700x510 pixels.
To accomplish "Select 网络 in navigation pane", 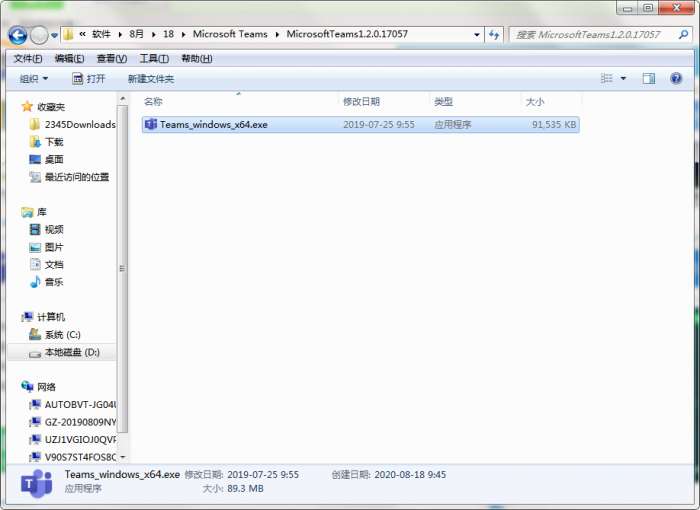I will click(46, 387).
